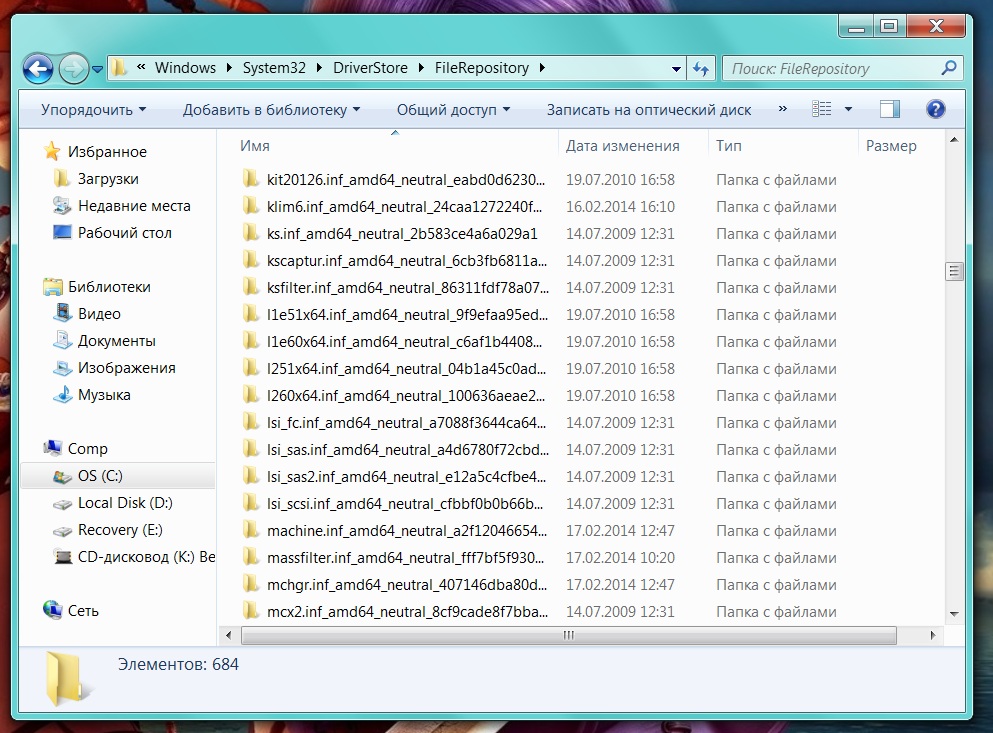Select the lsi_fc.inf_amd64_neutral folder name

point(406,423)
